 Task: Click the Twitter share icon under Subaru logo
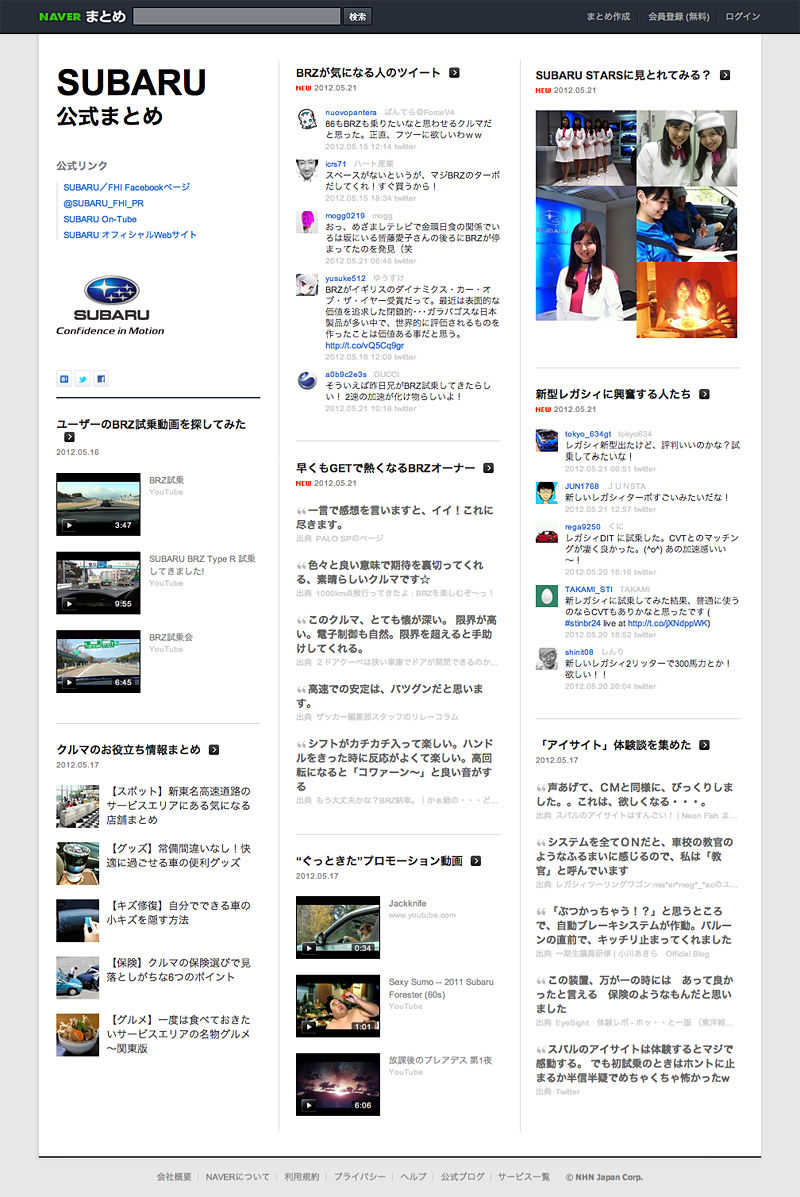(82, 379)
